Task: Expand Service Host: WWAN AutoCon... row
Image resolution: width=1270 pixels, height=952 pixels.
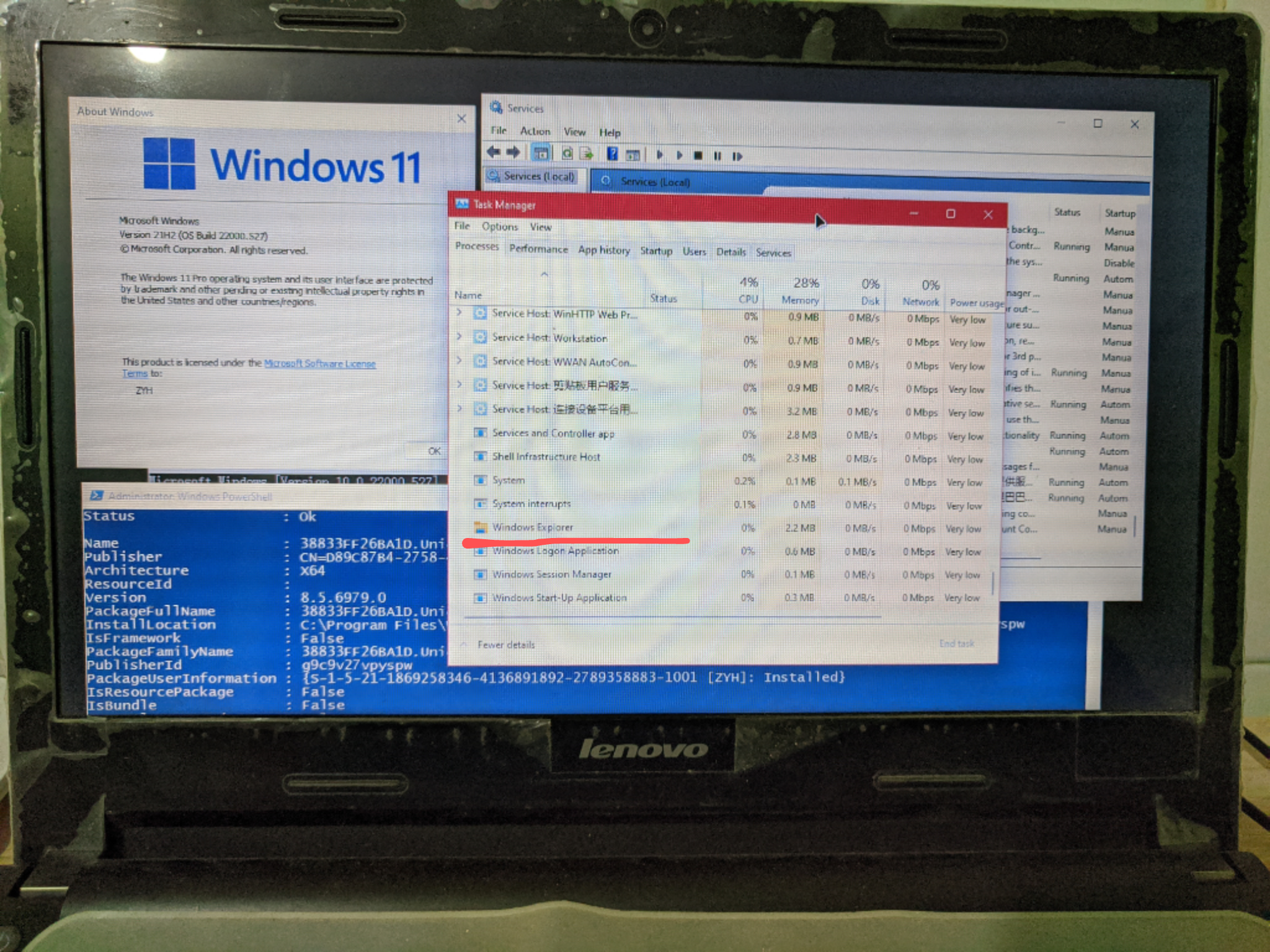Action: (x=460, y=360)
